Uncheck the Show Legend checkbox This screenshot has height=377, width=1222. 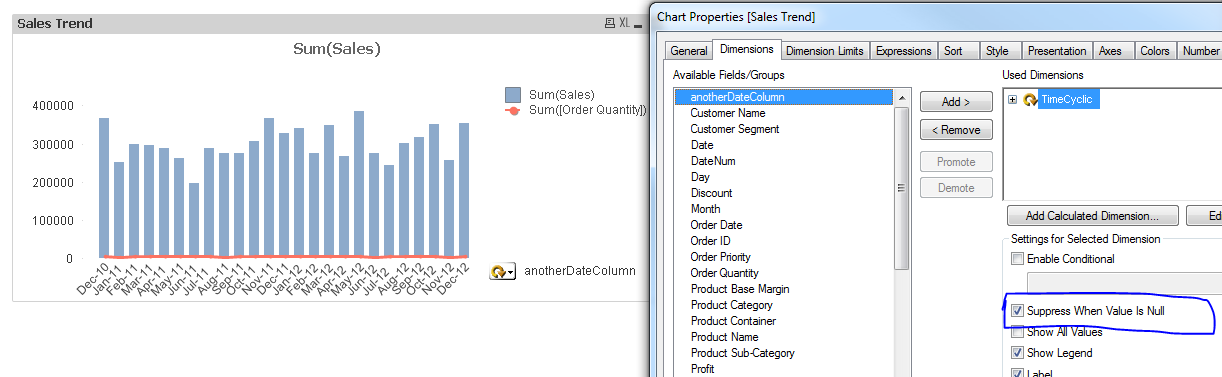[x=1017, y=353]
